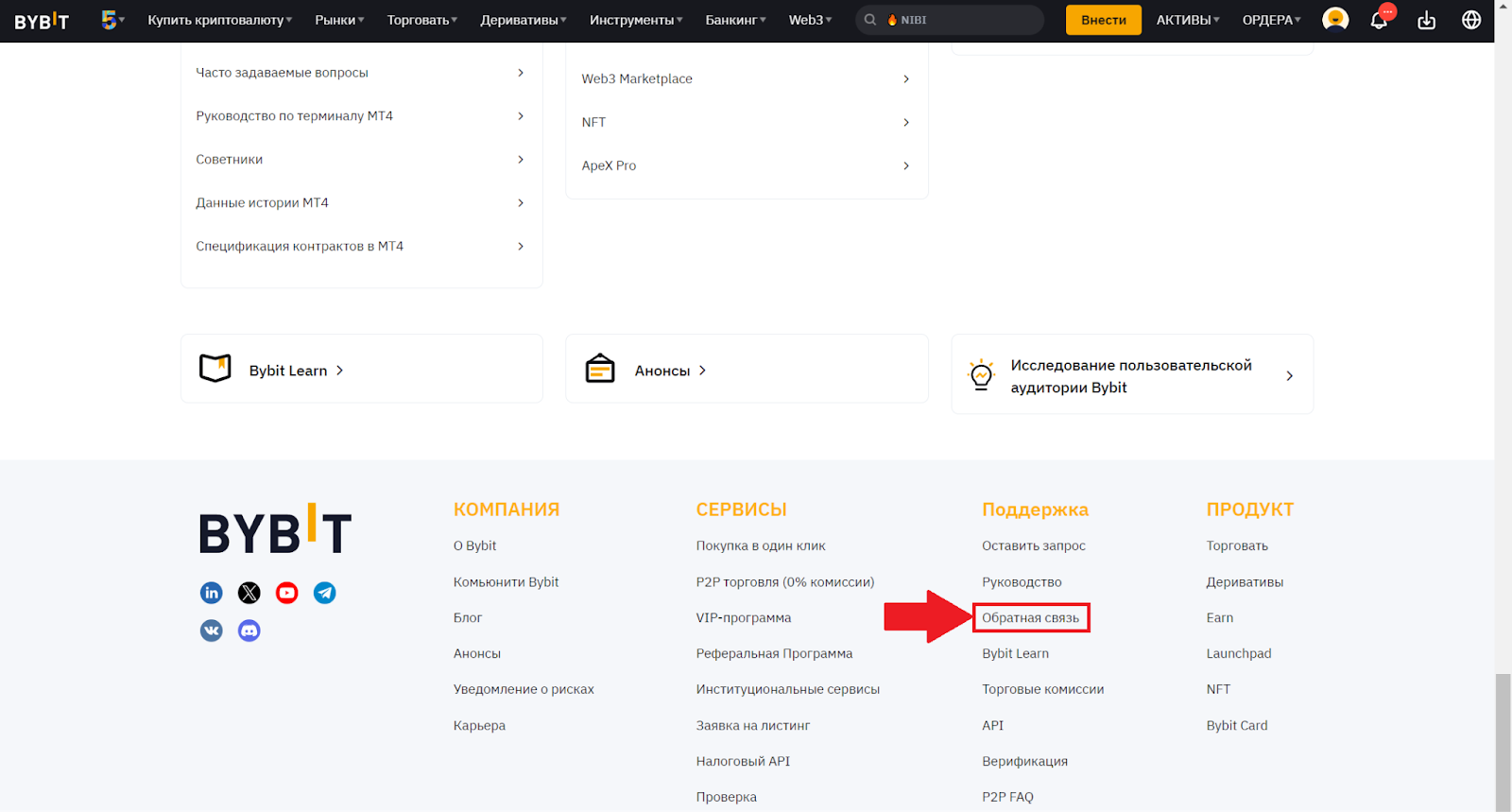Screen dimensions: 1512x812
Task: Open the ApeX Pro row
Action: 747,165
